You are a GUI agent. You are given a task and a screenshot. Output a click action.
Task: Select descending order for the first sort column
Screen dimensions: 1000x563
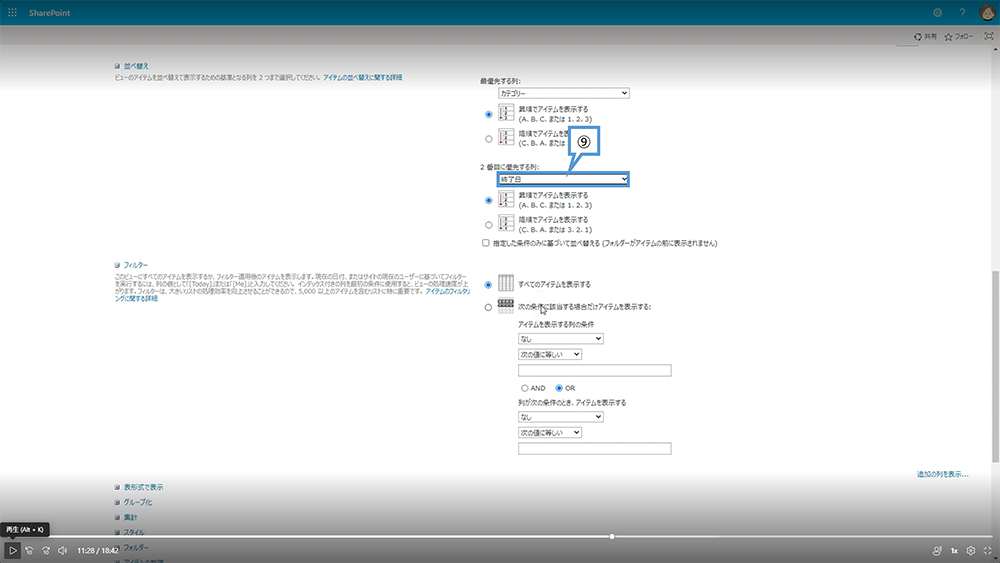[489, 138]
